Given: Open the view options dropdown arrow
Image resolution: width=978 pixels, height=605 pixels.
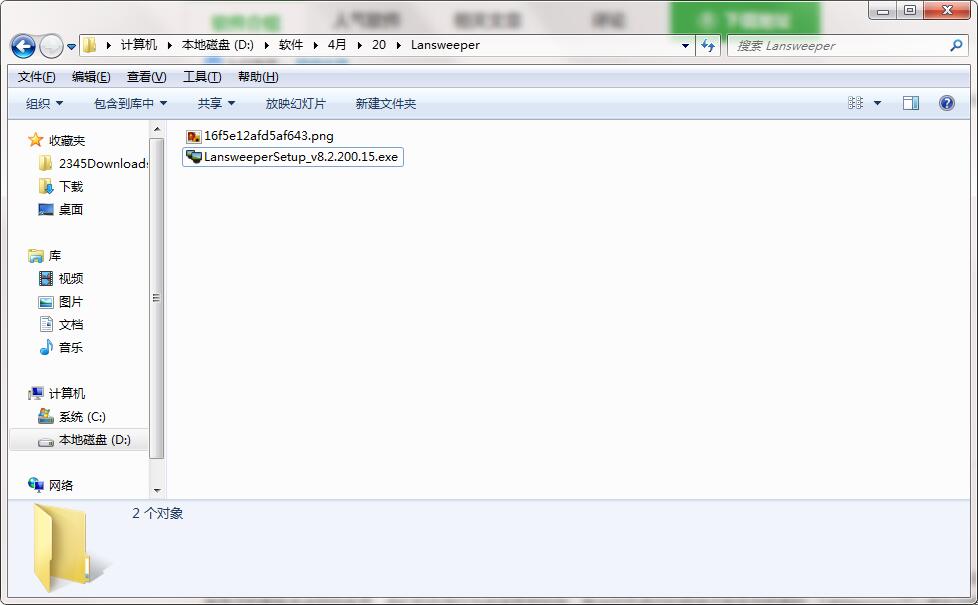Looking at the screenshot, I should 877,103.
